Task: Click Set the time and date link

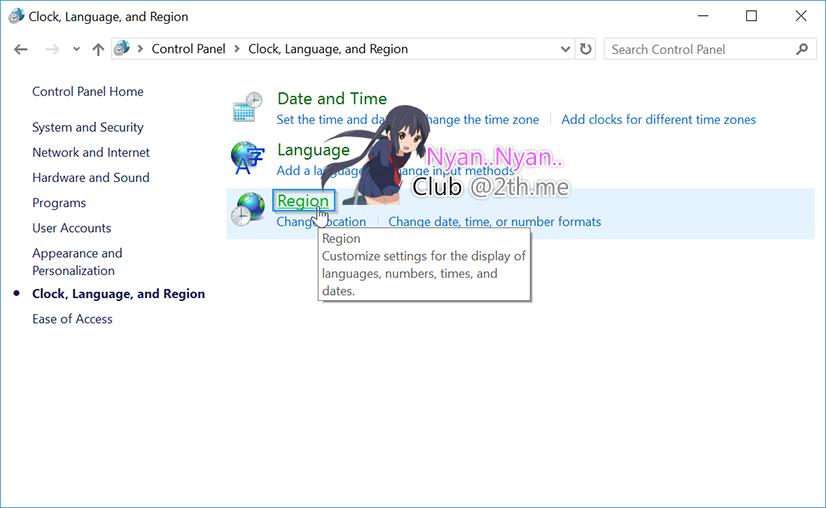Action: point(331,120)
